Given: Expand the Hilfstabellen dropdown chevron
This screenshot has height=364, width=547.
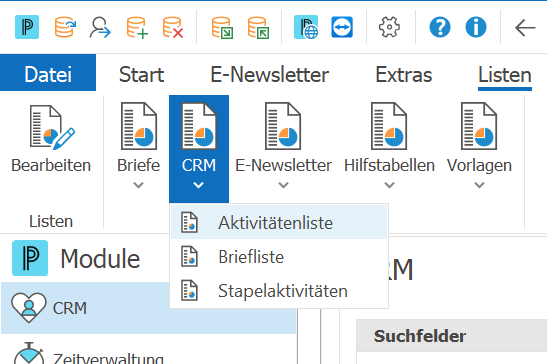Looking at the screenshot, I should pos(389,185).
